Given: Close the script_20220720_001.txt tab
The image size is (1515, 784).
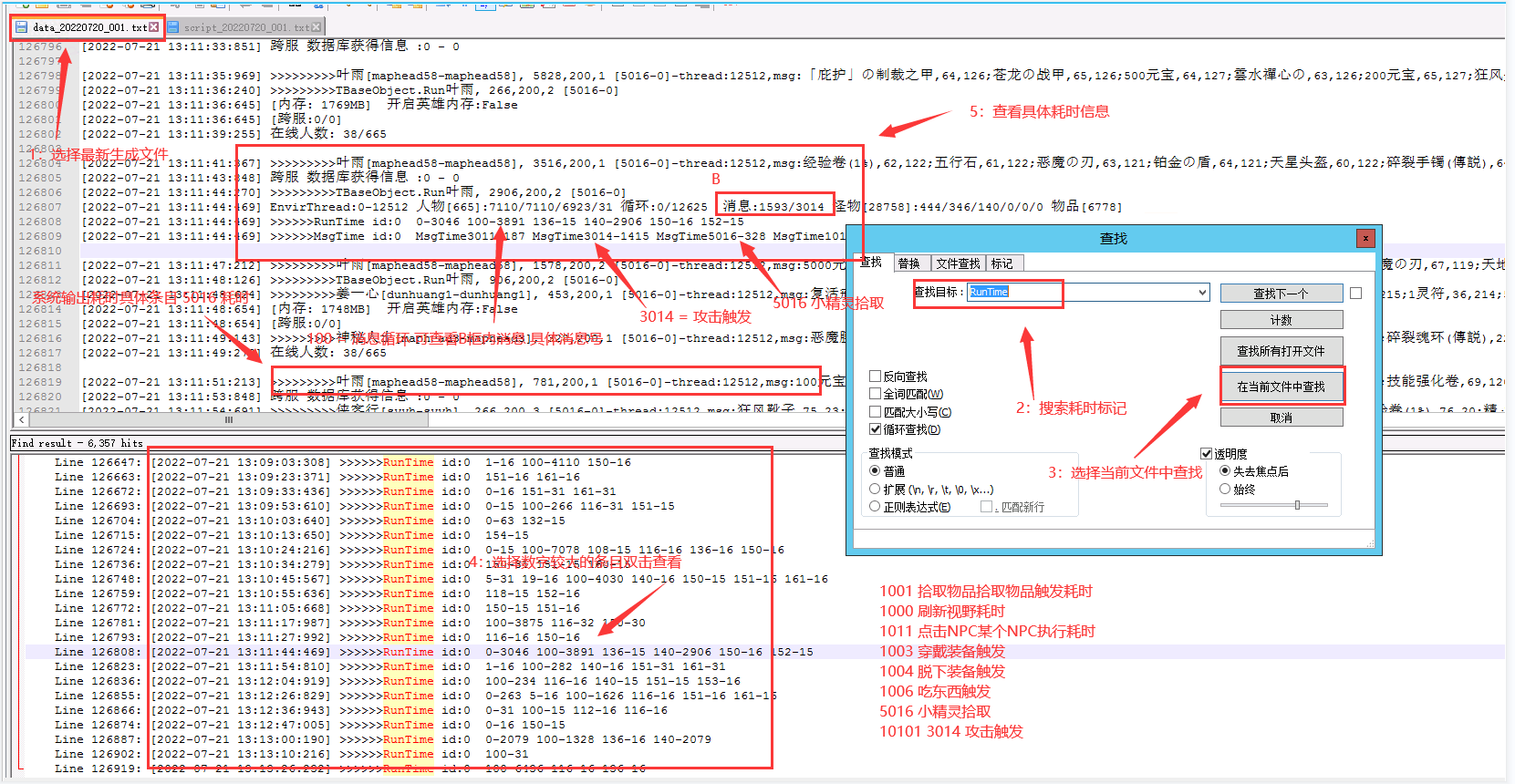Looking at the screenshot, I should tap(316, 27).
